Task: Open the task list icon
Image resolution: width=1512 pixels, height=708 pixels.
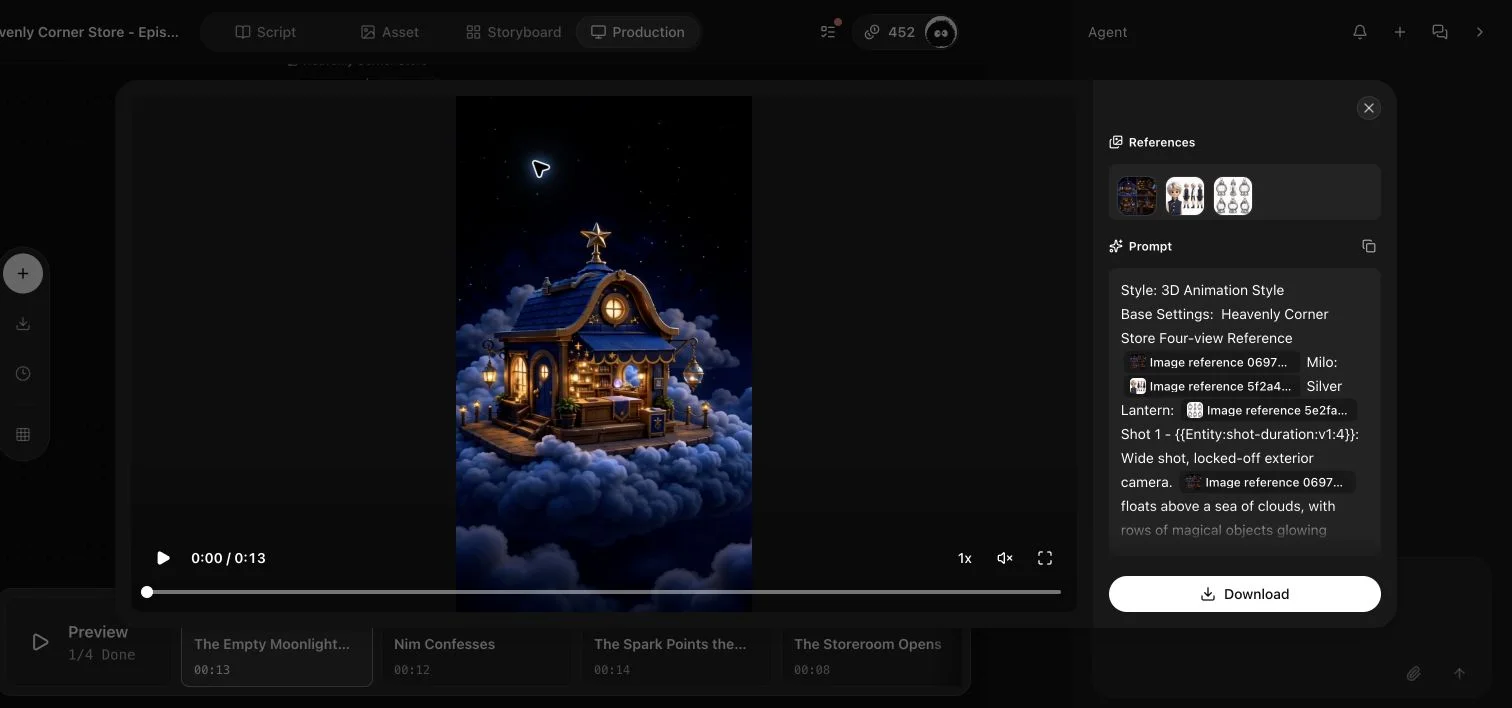Action: (828, 32)
